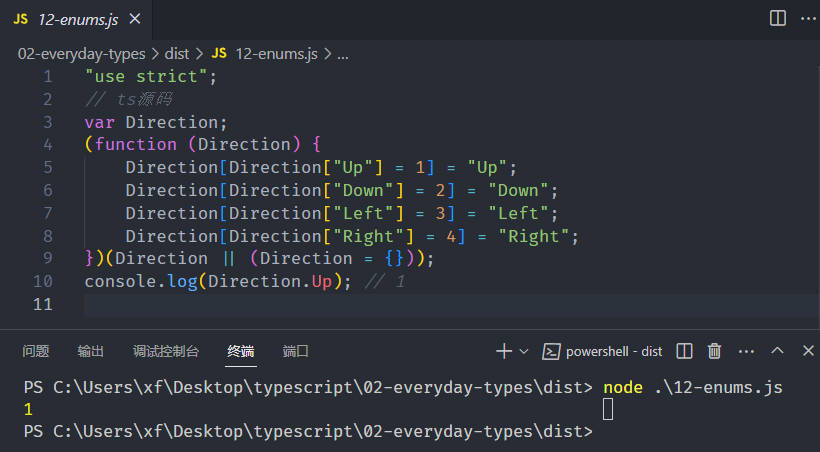Image resolution: width=820 pixels, height=452 pixels.
Task: Select the 12-enums.js editor tab
Action: [76, 19]
